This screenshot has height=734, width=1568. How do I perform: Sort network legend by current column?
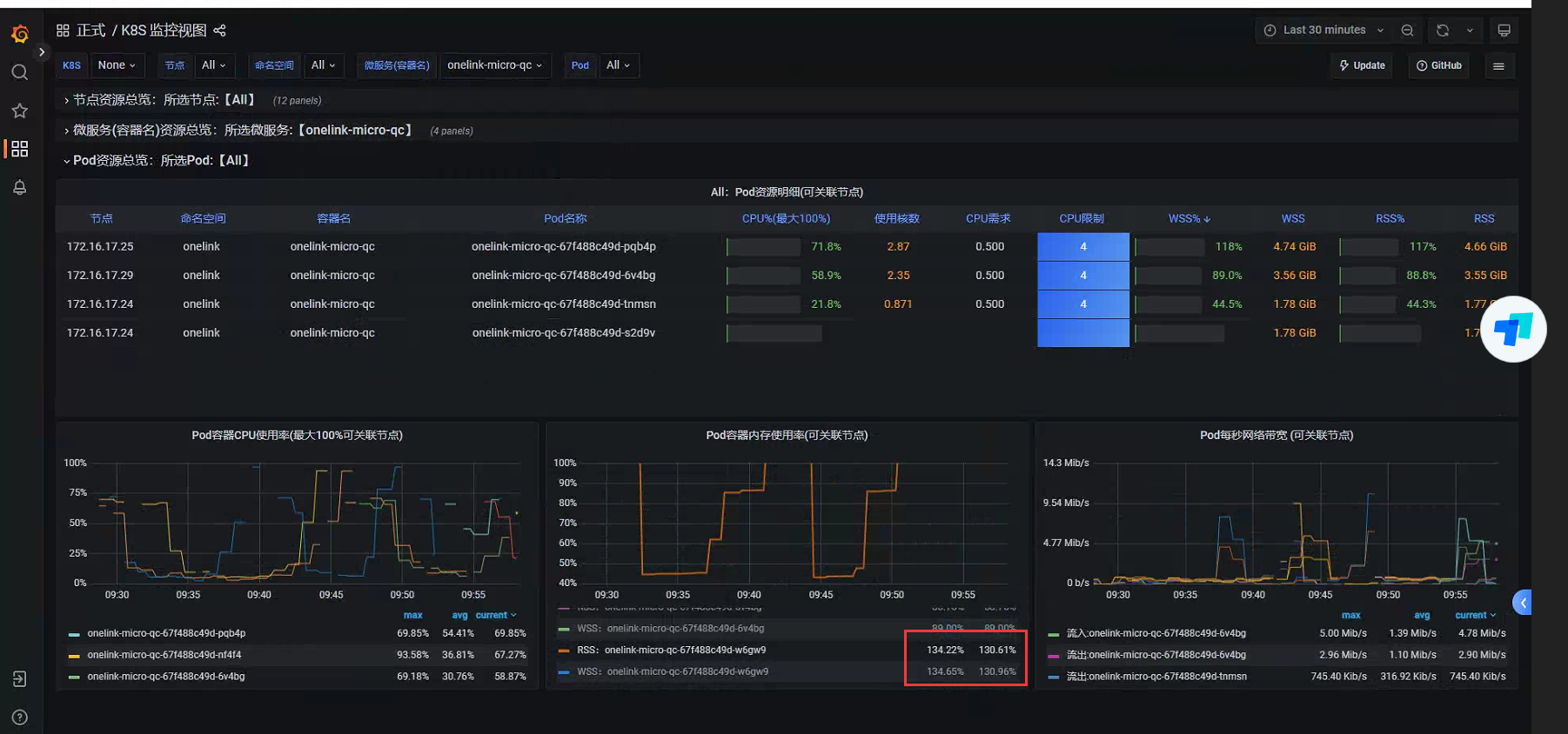pos(1476,615)
